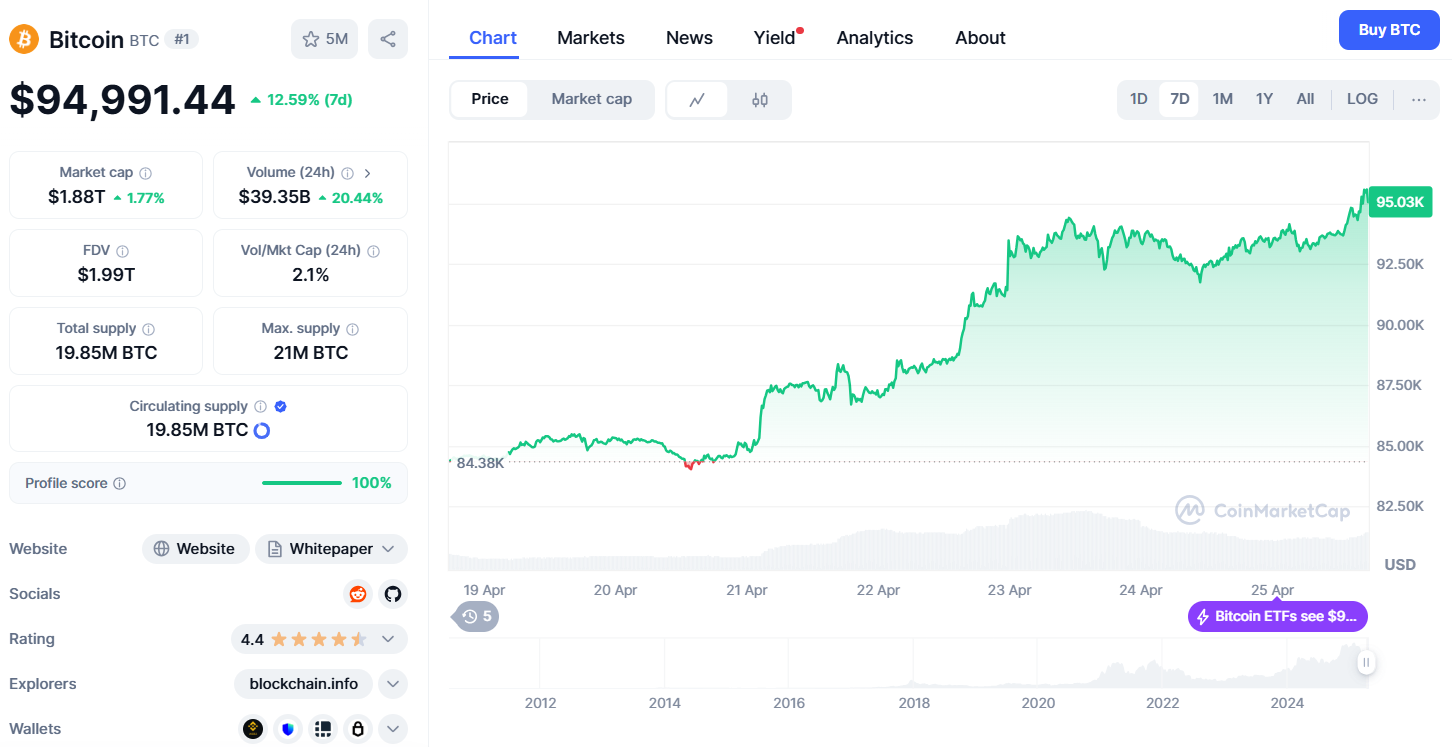This screenshot has height=747, width=1452.
Task: Click the FDV info icon
Action: pyautogui.click(x=122, y=251)
